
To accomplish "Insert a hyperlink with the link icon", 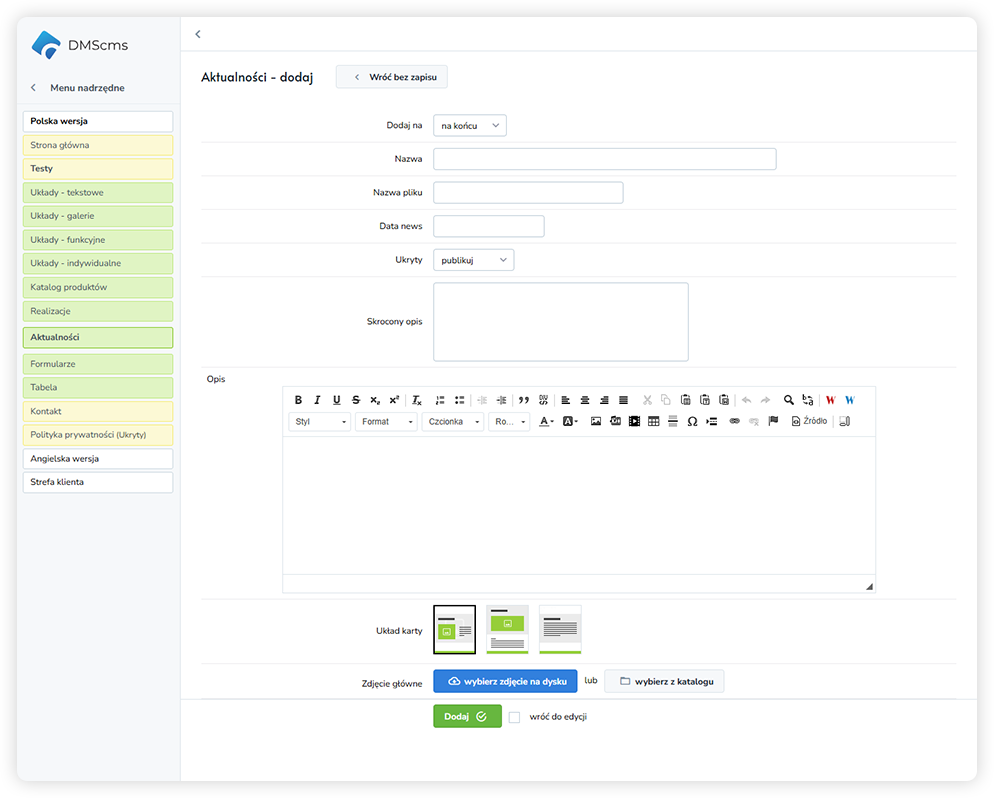I will pos(734,422).
